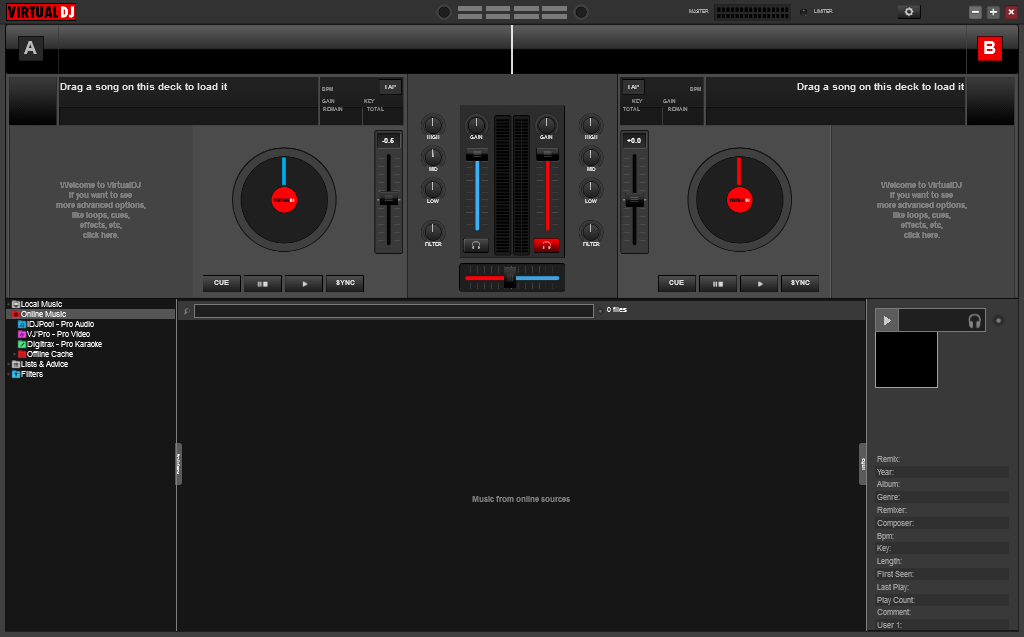Enable SYNC on deck A
This screenshot has height=637, width=1024.
coord(344,283)
